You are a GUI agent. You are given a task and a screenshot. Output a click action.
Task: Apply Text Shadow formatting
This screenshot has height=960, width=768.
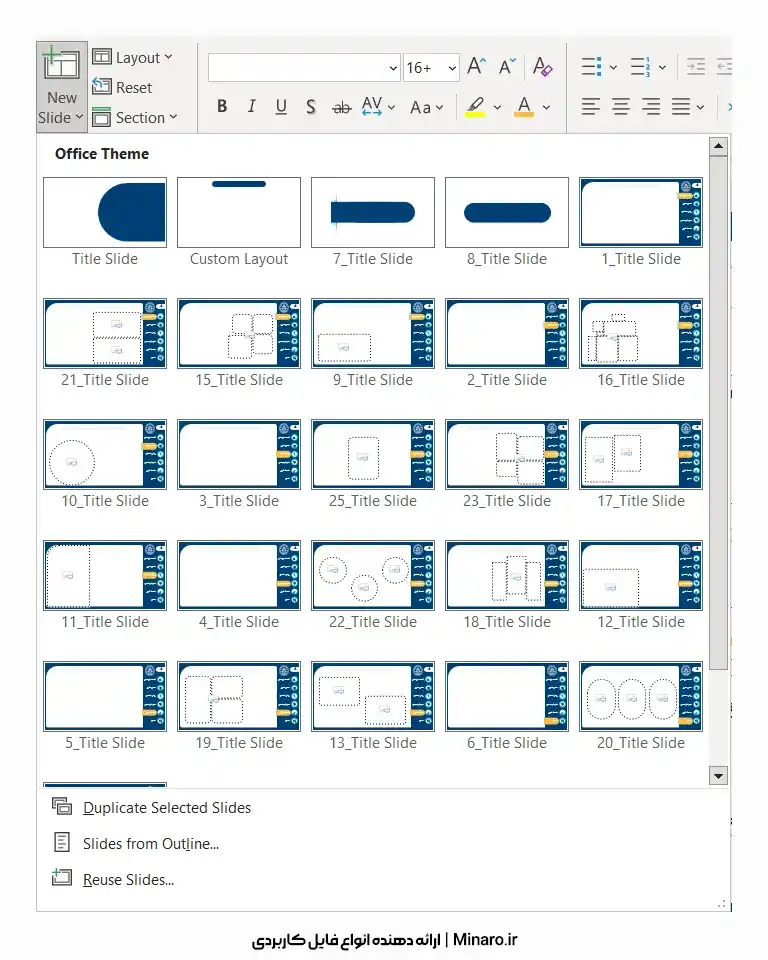tap(311, 107)
